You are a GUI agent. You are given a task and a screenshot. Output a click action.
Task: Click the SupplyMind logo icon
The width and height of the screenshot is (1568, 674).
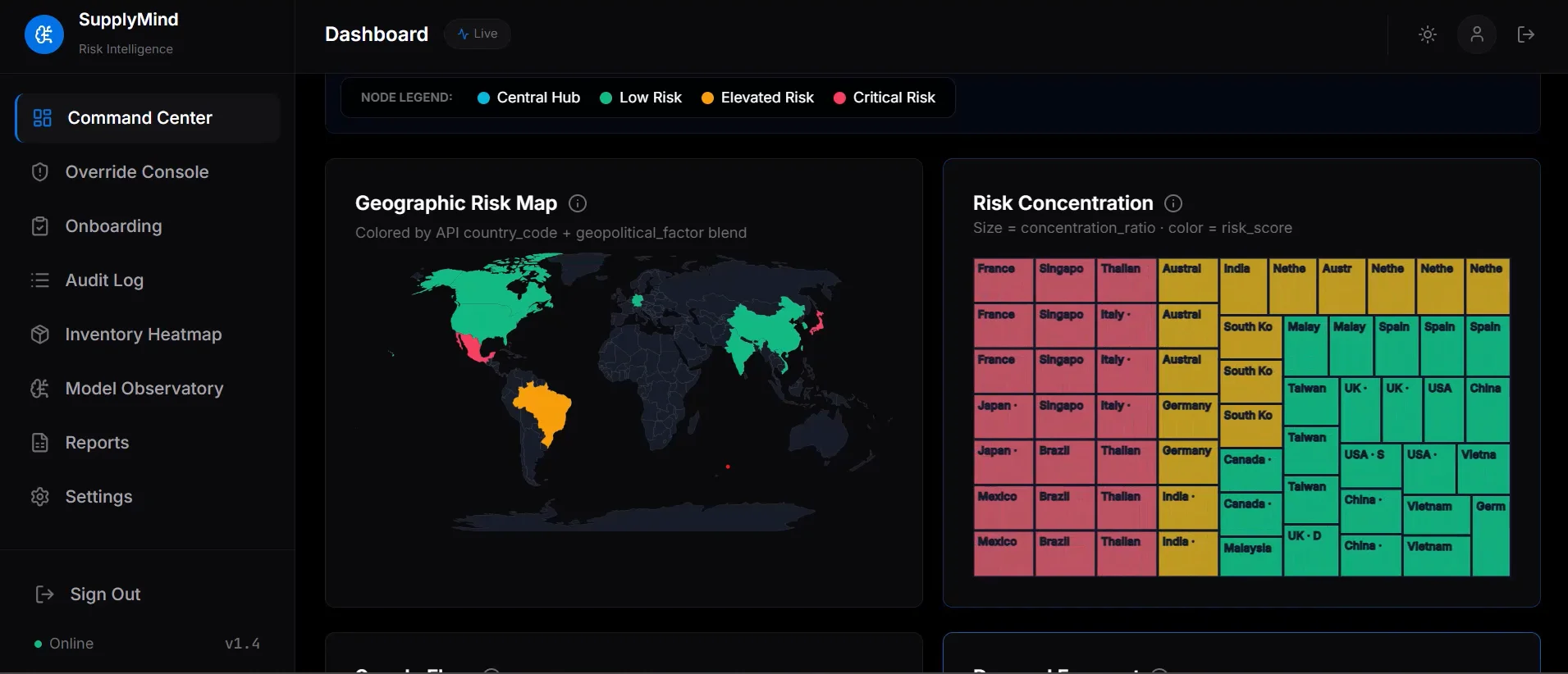tap(44, 34)
